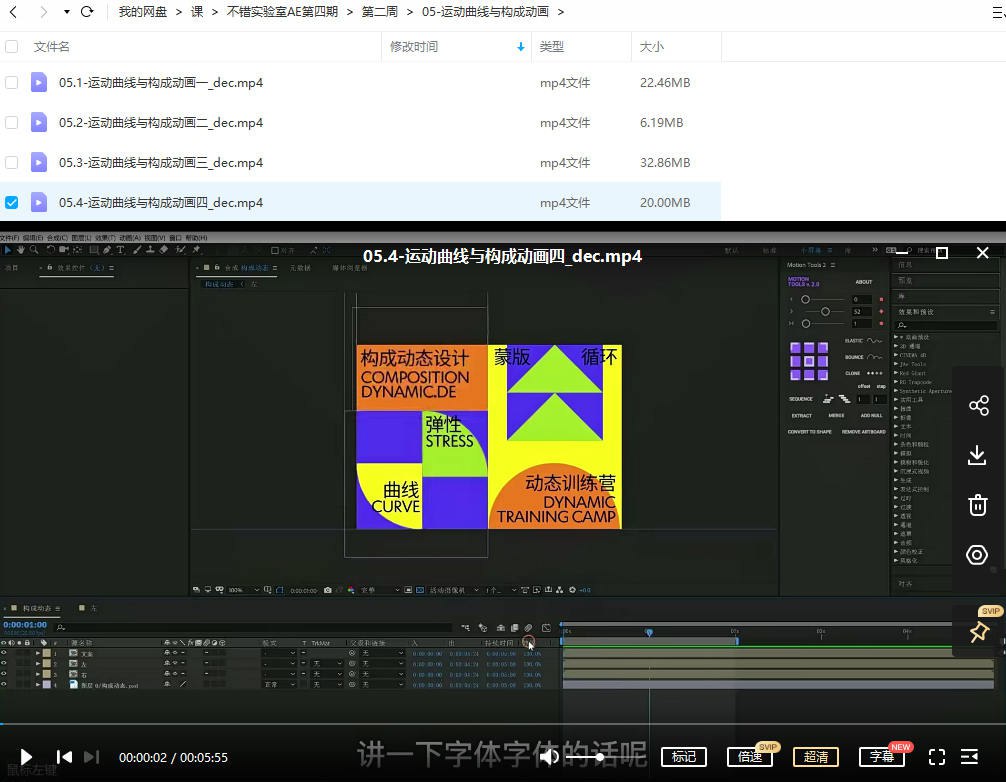This screenshot has width=1006, height=782.
Task: Uncheck the 05.4 video file checkbox
Action: [12, 202]
